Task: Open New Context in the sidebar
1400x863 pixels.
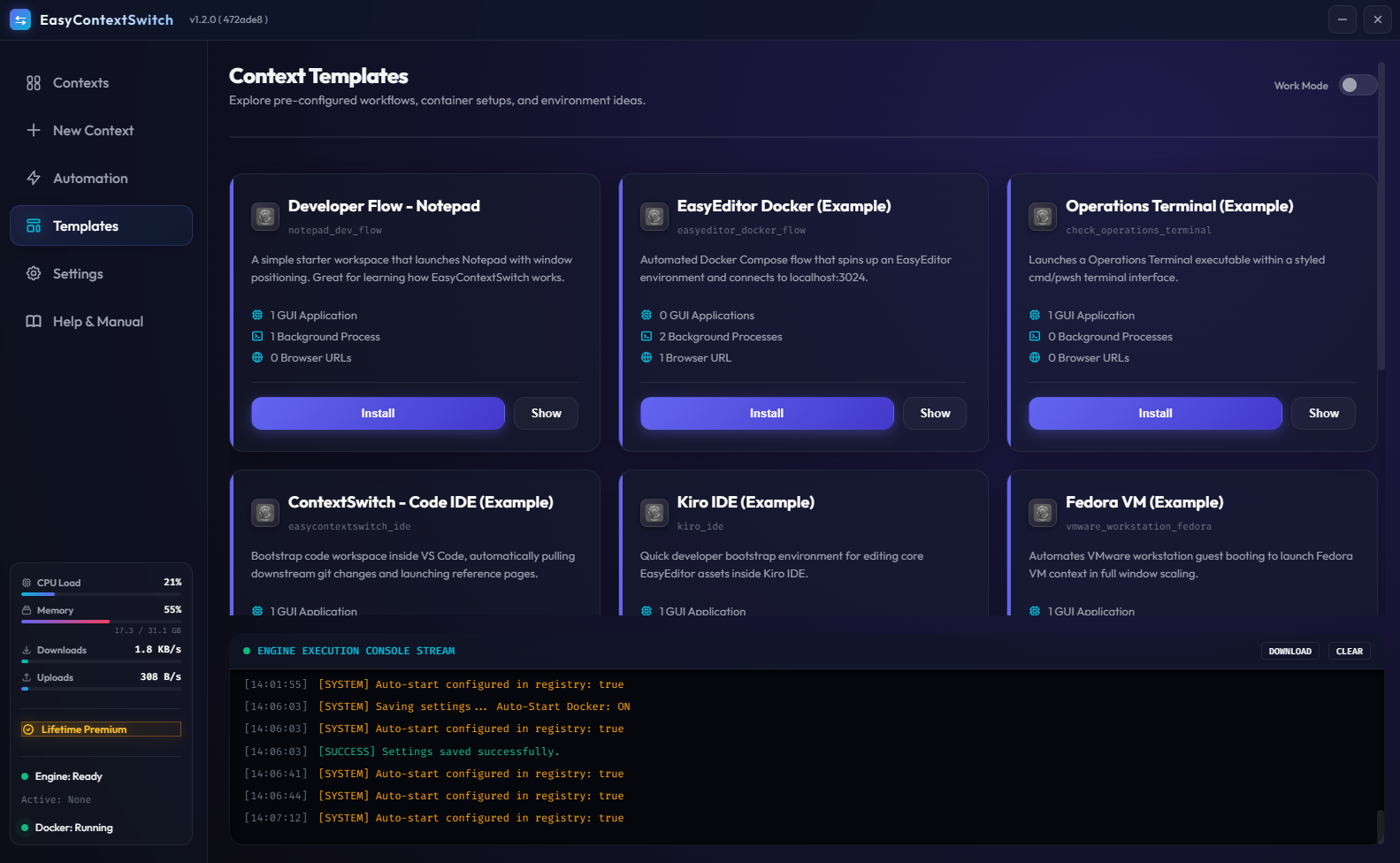Action: (101, 130)
